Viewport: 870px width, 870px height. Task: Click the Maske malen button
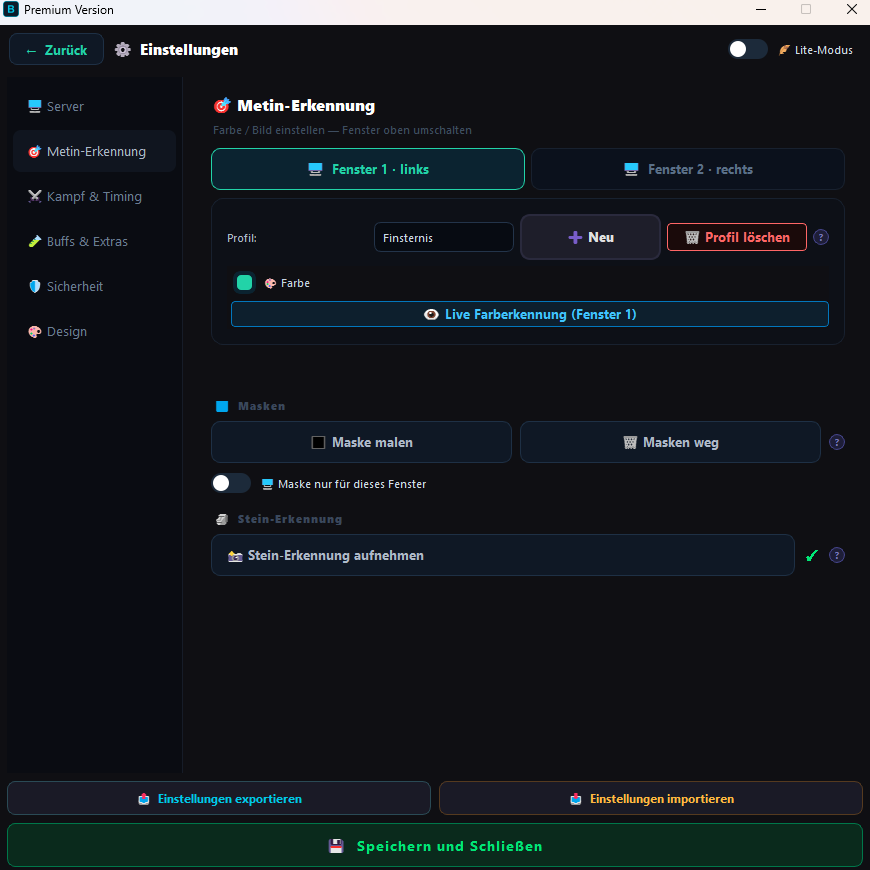(361, 442)
